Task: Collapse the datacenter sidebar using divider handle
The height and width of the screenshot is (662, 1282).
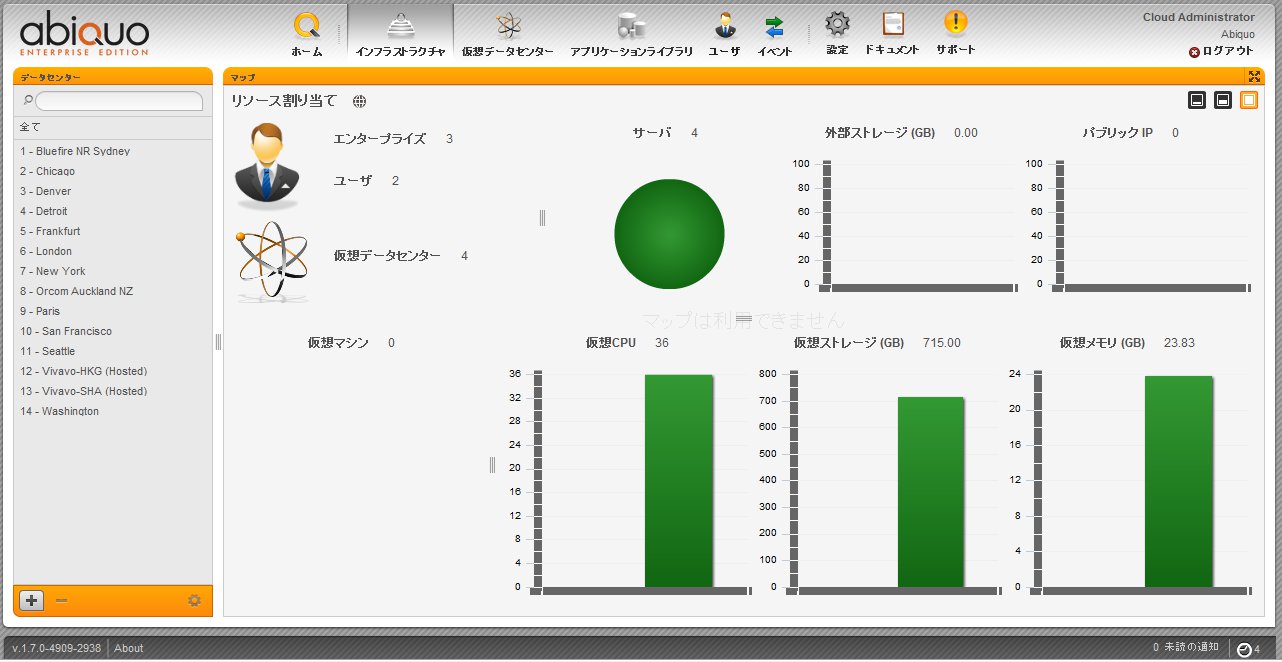Action: (x=218, y=342)
